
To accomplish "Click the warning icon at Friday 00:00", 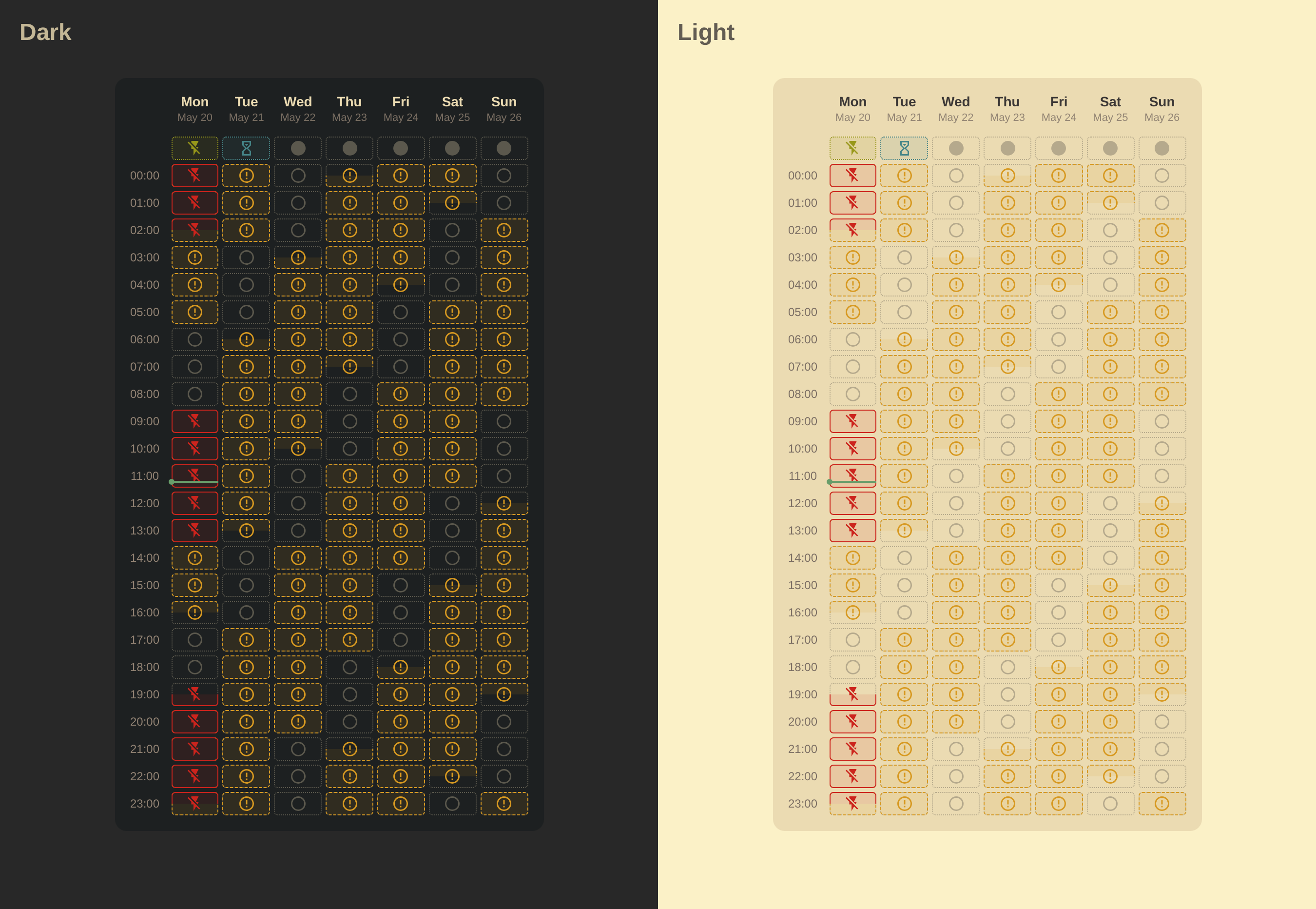I will [401, 175].
